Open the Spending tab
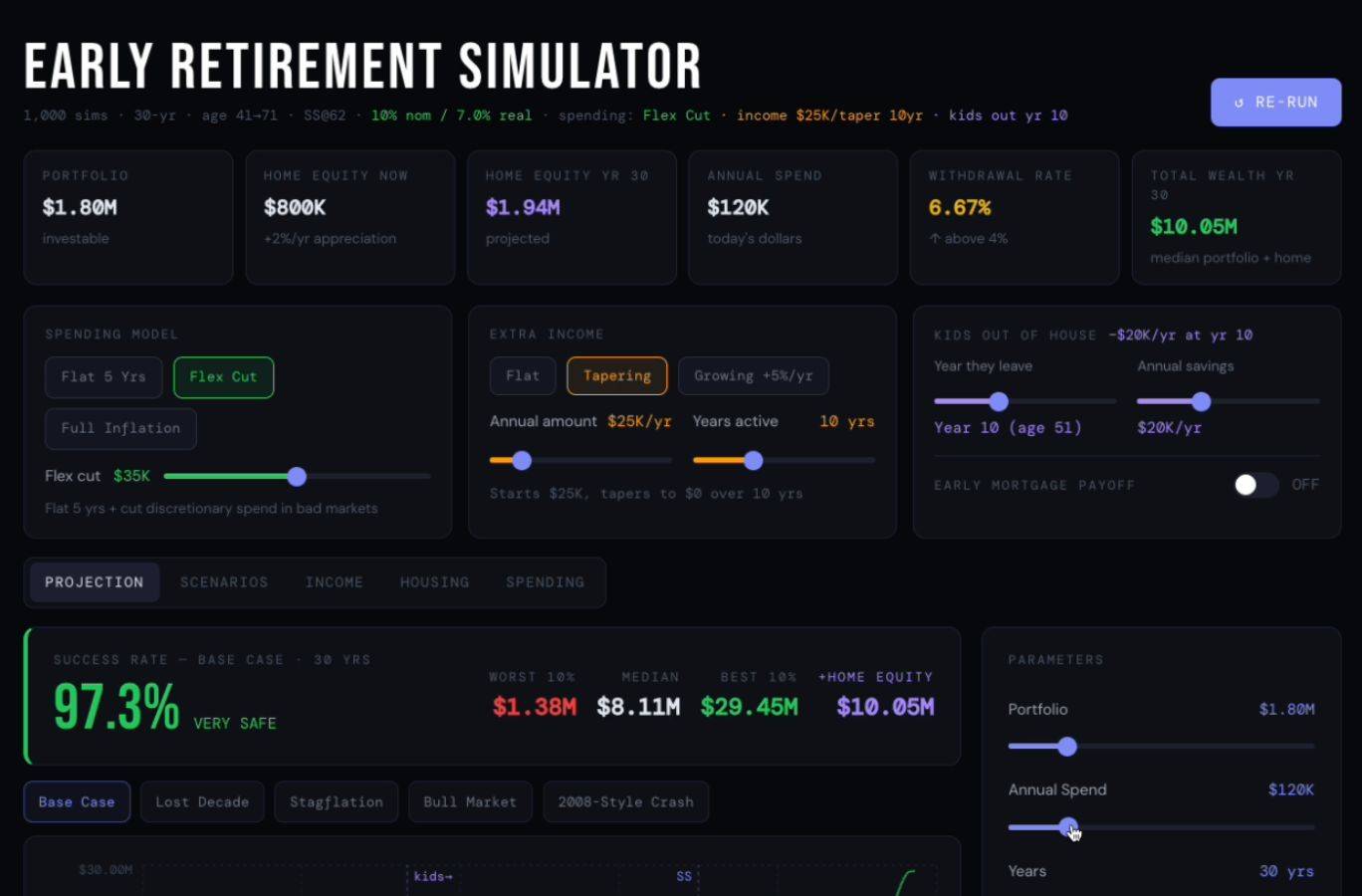1362x896 pixels. [545, 582]
